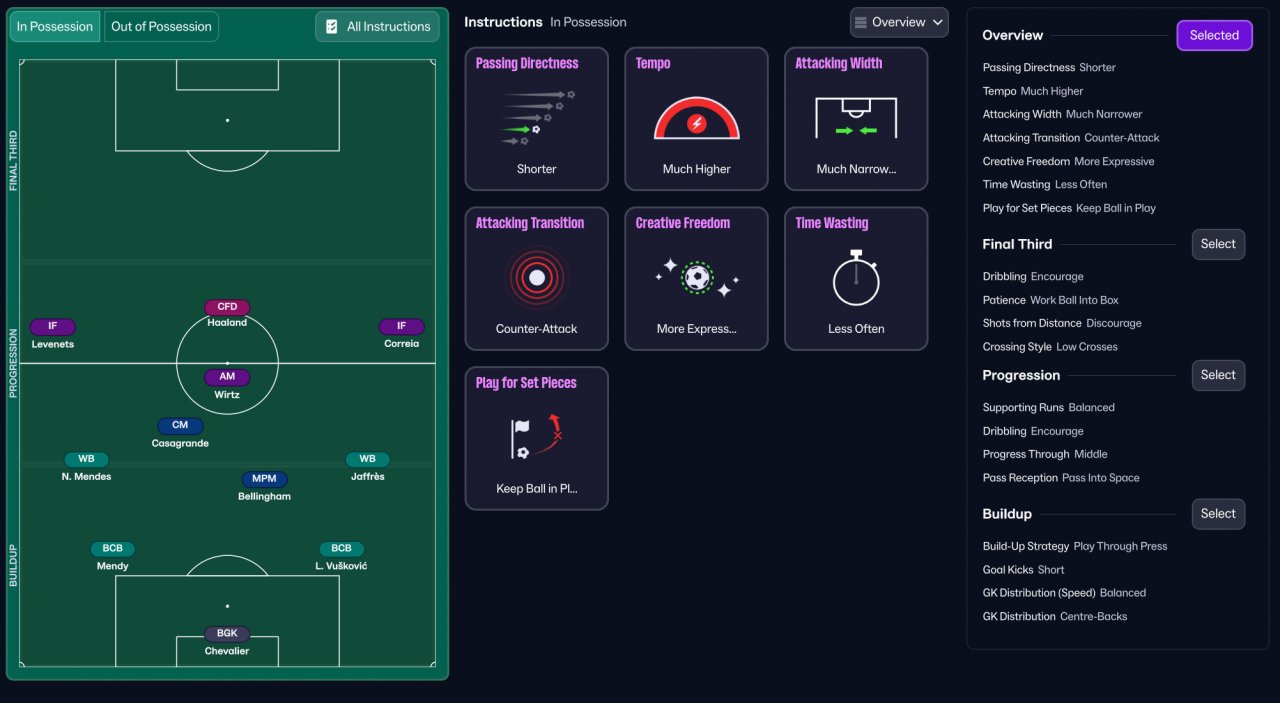Screen dimensions: 1280x703
Task: Select Bellingham's MPM role badge
Action: coord(264,479)
